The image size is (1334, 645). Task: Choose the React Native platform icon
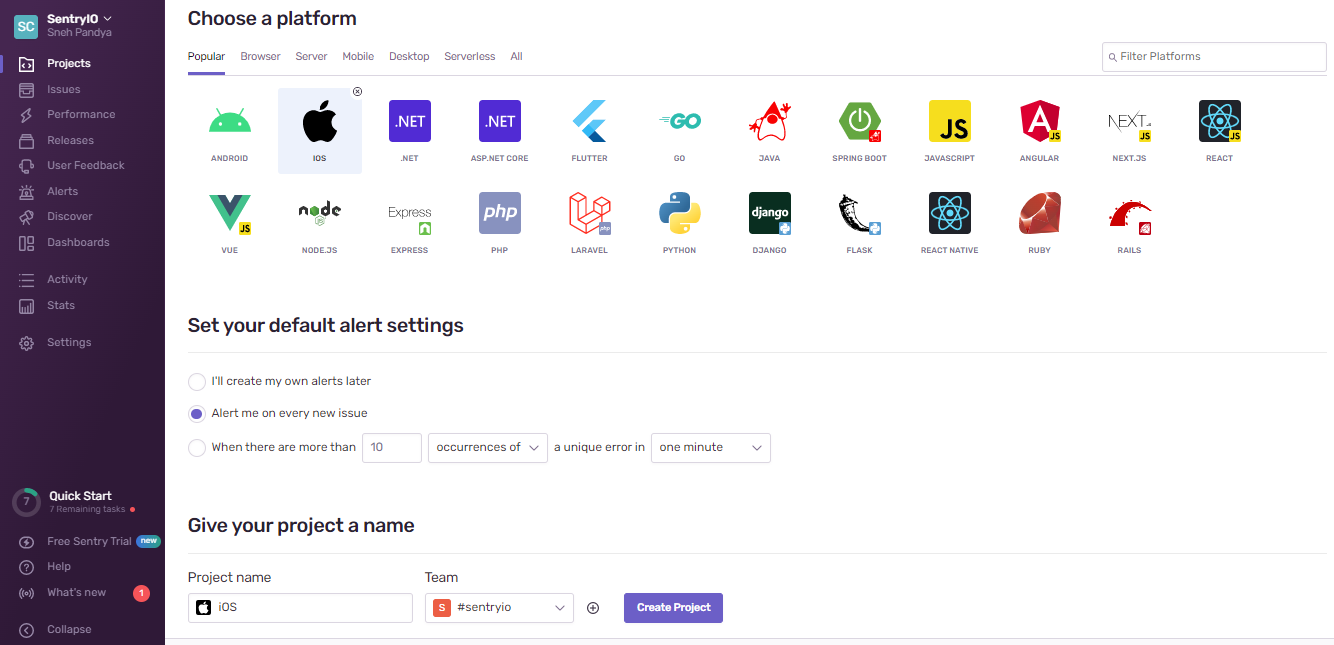coord(950,213)
